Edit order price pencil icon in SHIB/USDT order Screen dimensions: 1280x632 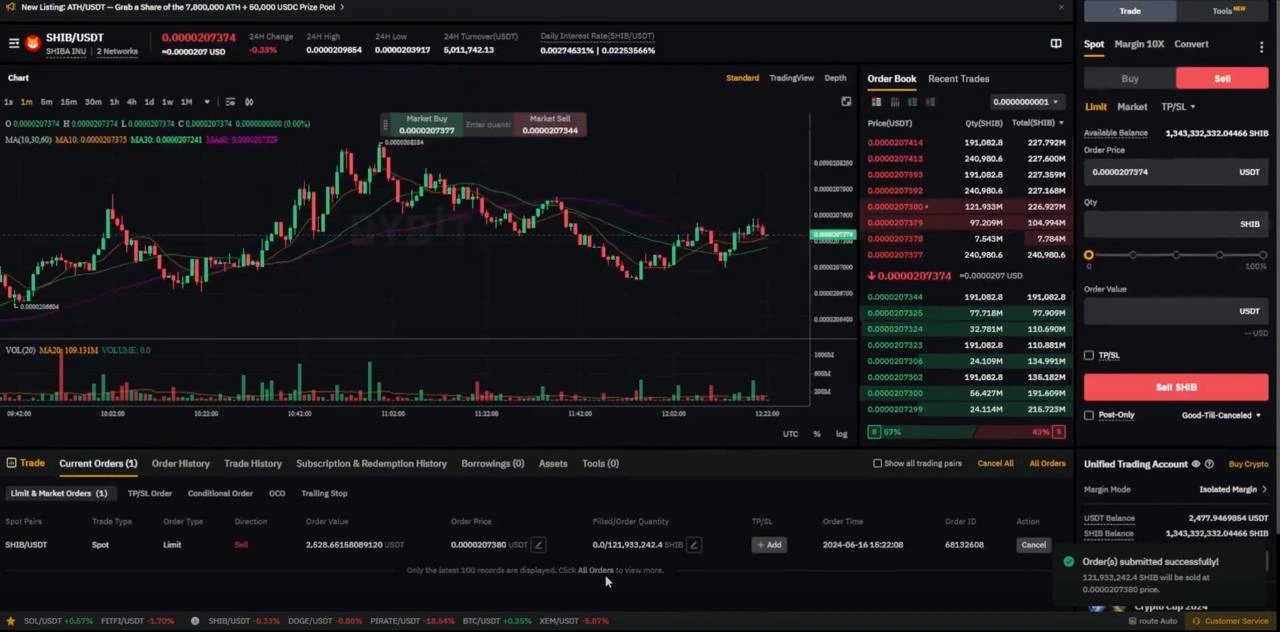538,545
